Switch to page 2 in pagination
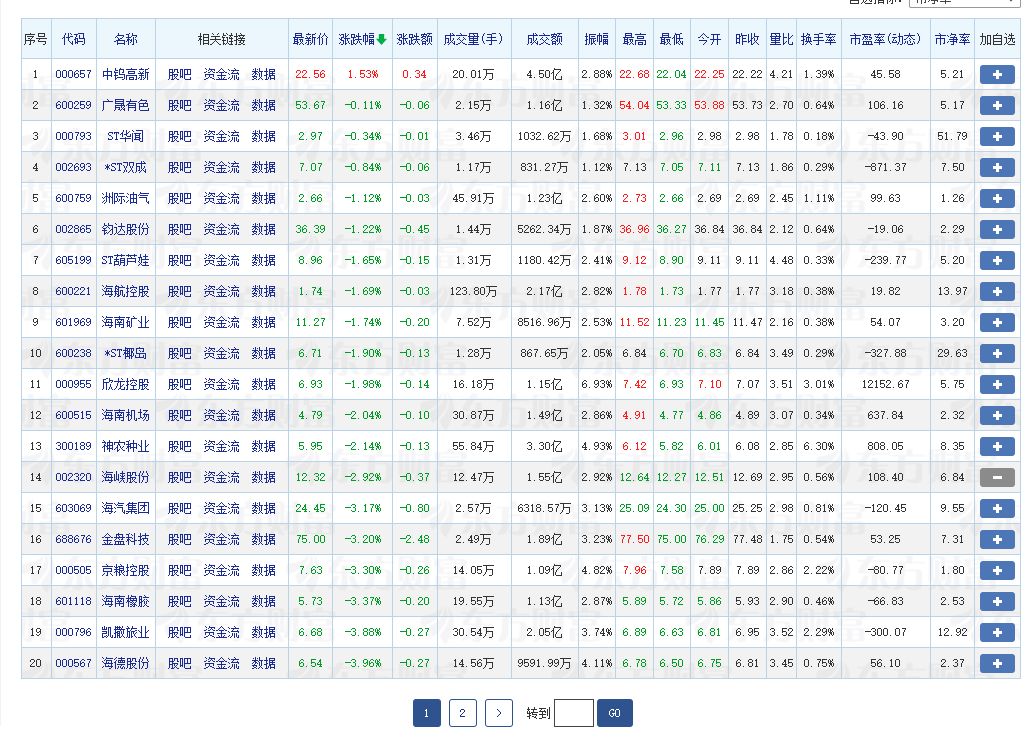The image size is (1027, 740). pos(462,713)
